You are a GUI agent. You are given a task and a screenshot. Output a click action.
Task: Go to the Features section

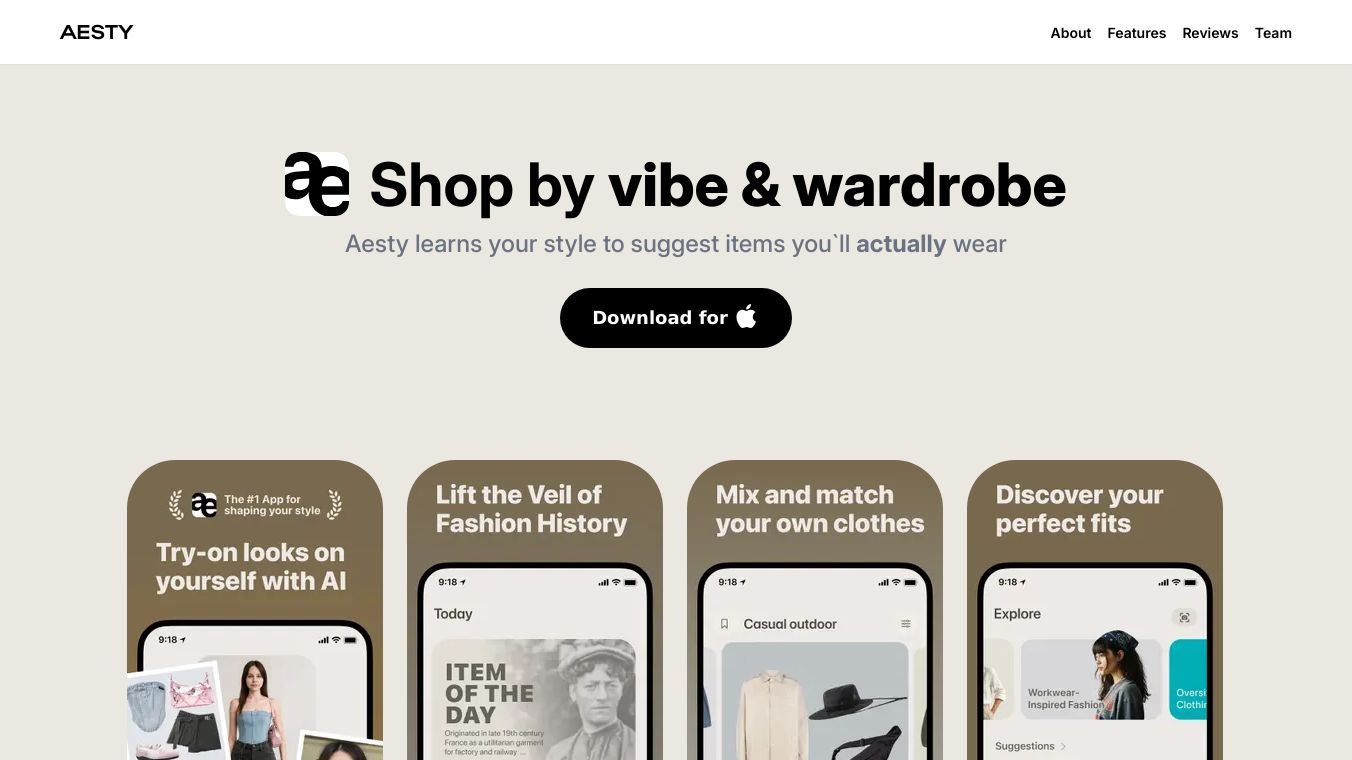1136,33
